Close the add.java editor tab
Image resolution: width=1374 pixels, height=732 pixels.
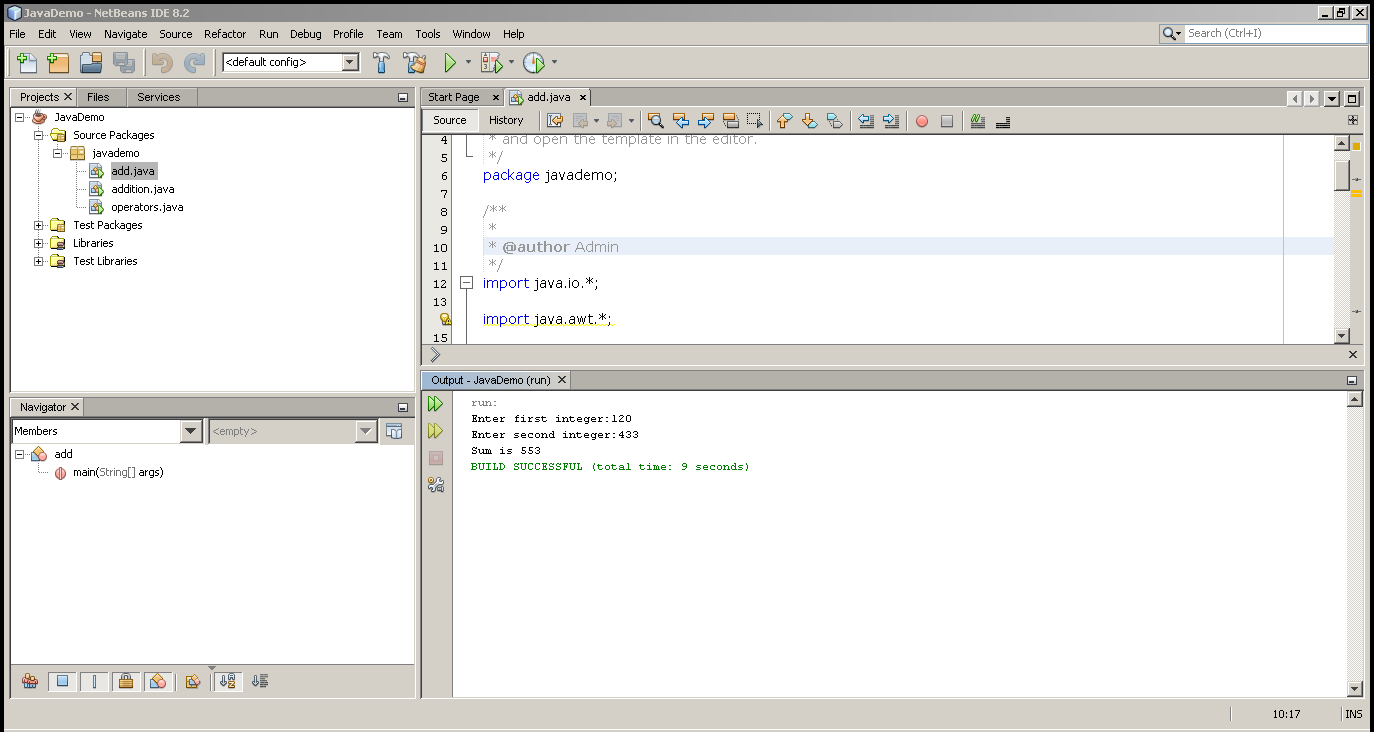click(583, 97)
